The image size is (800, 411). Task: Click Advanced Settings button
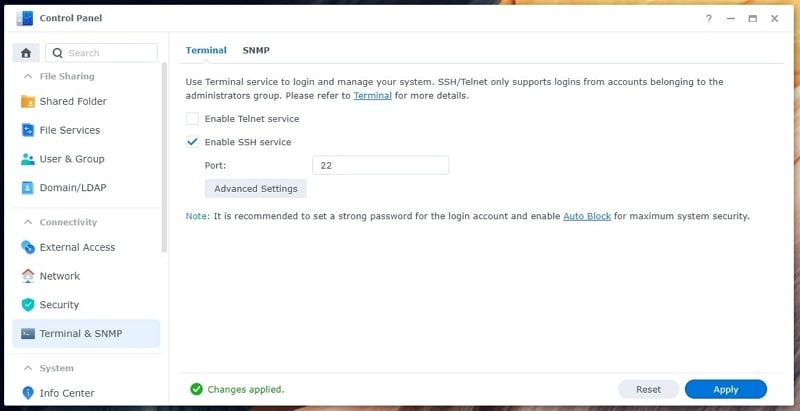tap(256, 189)
